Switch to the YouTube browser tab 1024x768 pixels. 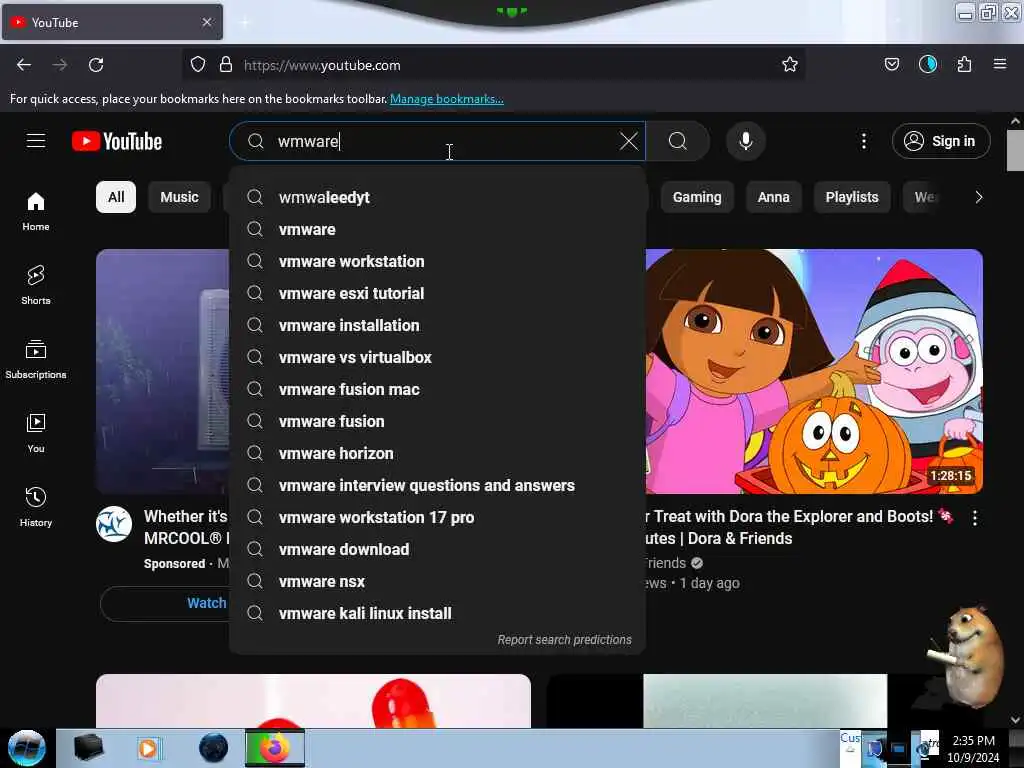click(x=112, y=22)
